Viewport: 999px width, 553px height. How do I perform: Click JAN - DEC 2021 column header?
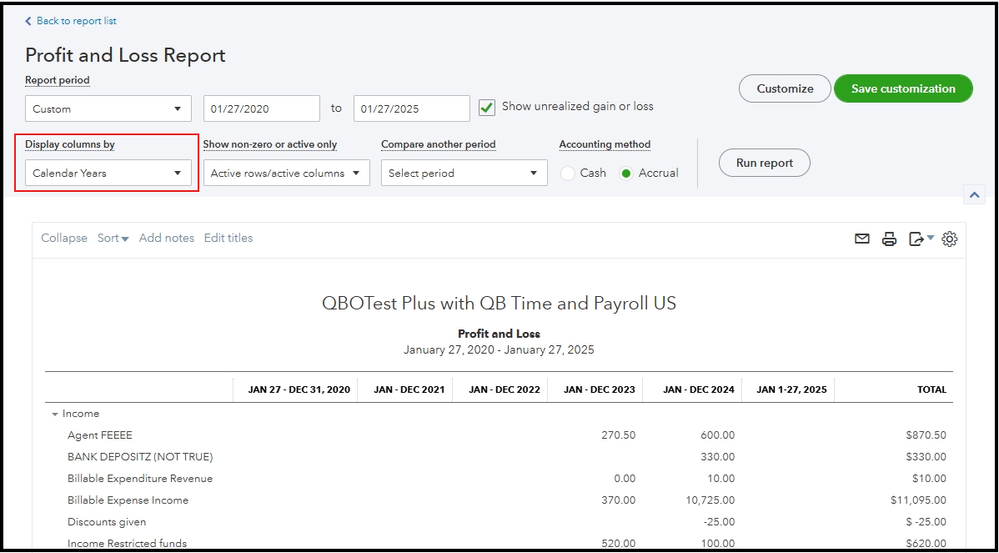click(x=409, y=390)
